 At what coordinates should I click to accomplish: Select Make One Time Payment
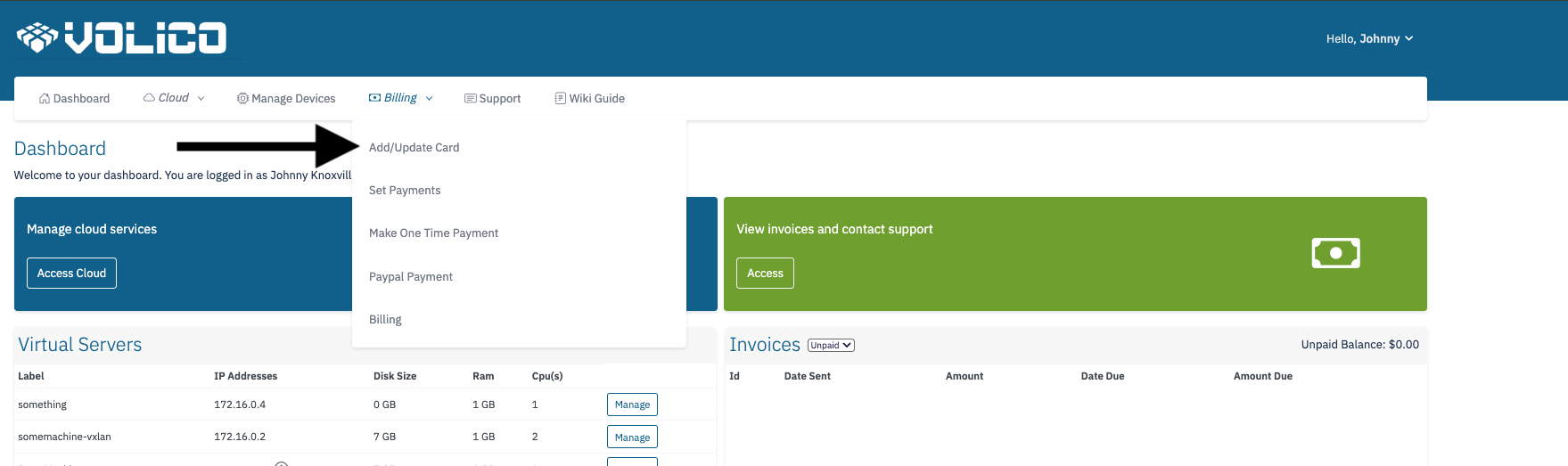(433, 233)
